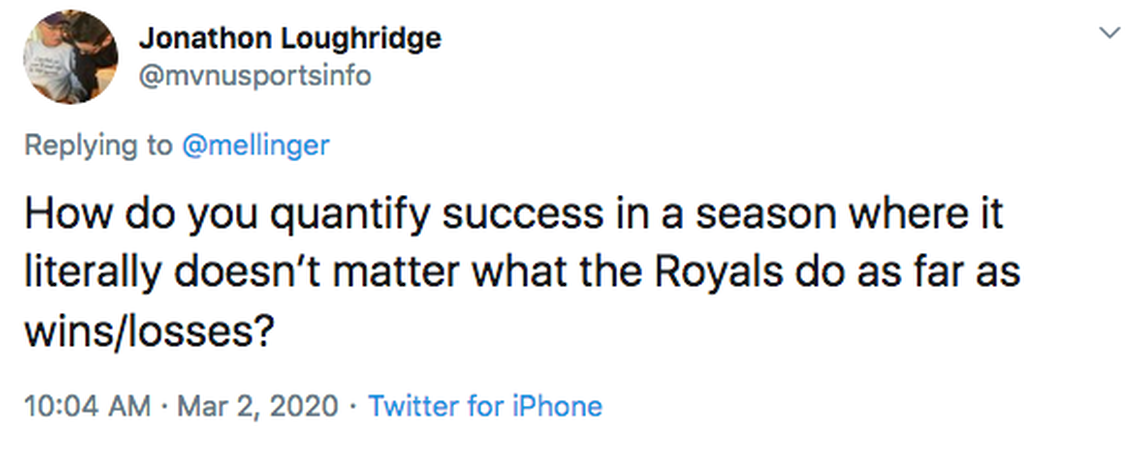Click the Twitter for iPhone source link
The image size is (1140, 449).
(x=485, y=406)
